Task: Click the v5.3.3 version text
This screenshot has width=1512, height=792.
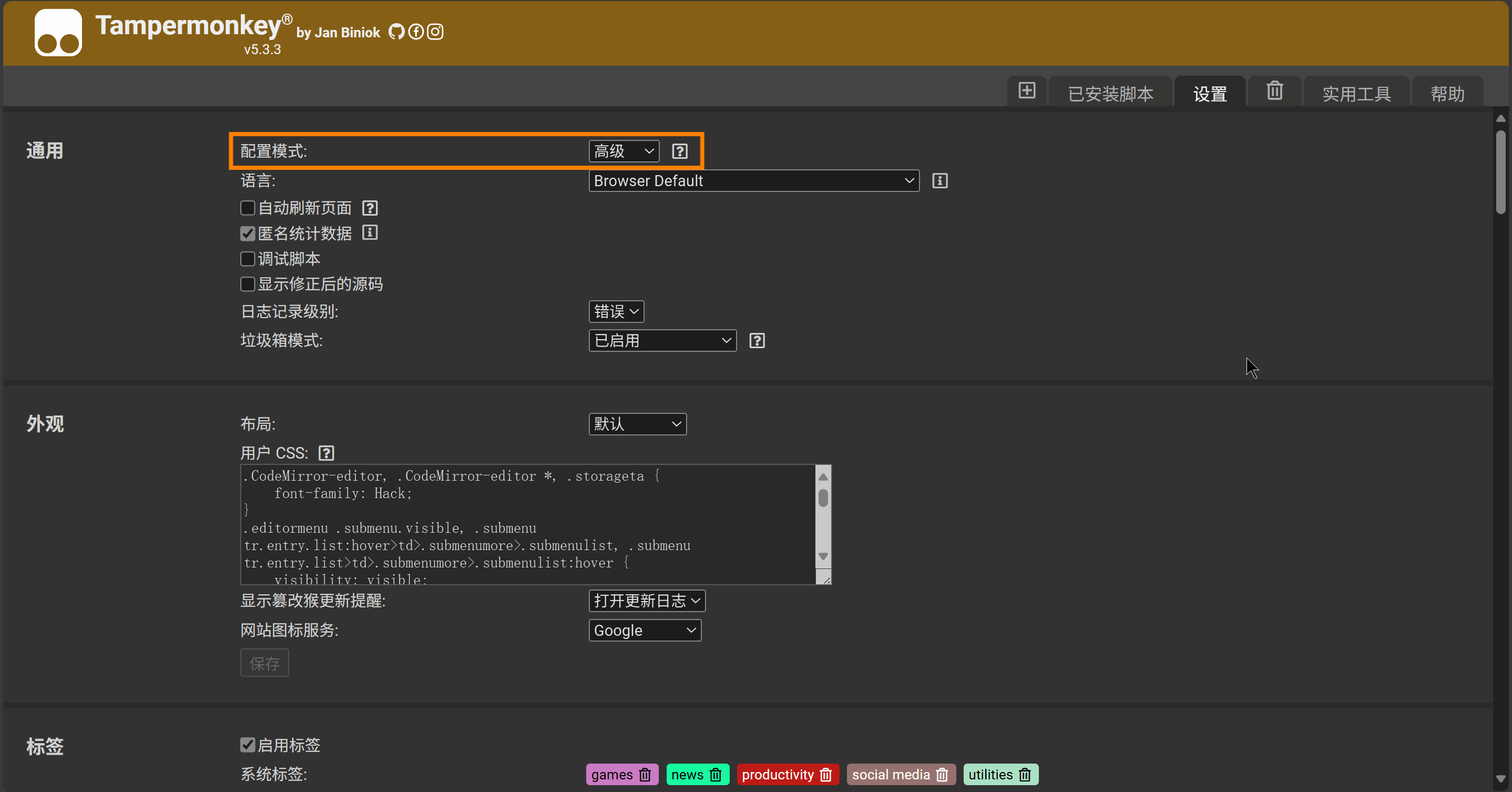Action: 262,49
